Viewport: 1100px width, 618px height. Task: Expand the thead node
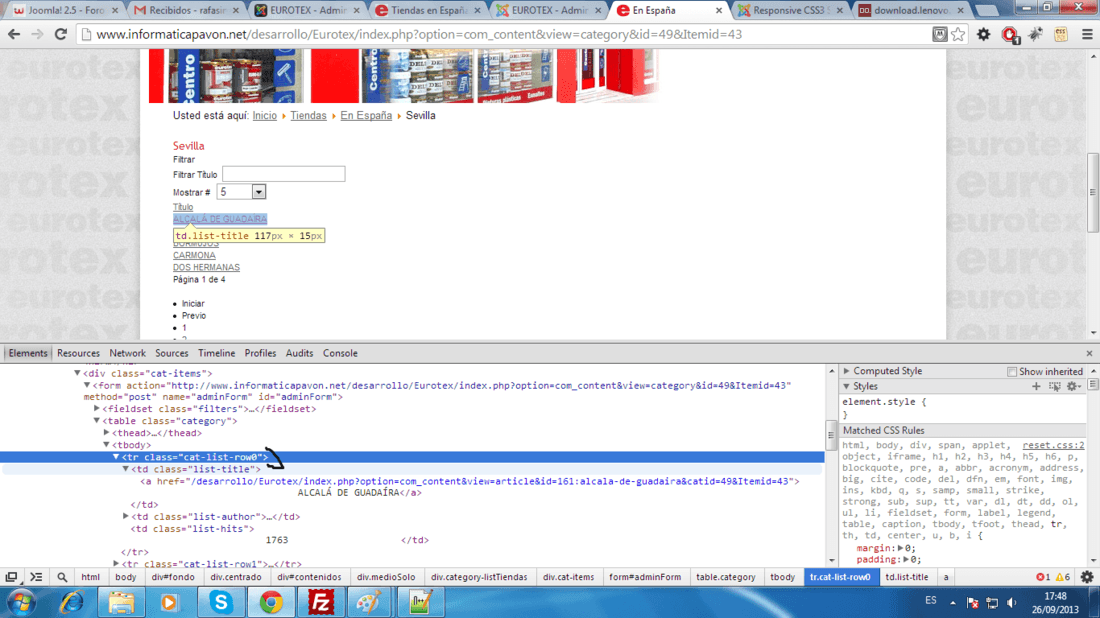coord(107,433)
